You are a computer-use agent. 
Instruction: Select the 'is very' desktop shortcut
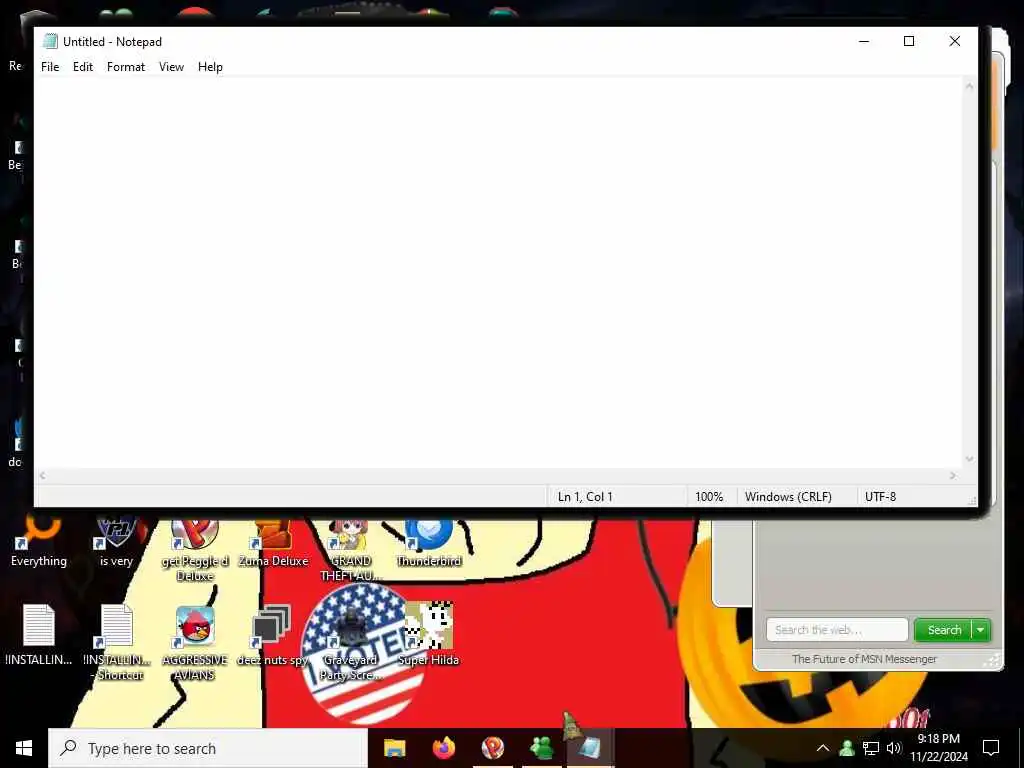[x=116, y=543]
